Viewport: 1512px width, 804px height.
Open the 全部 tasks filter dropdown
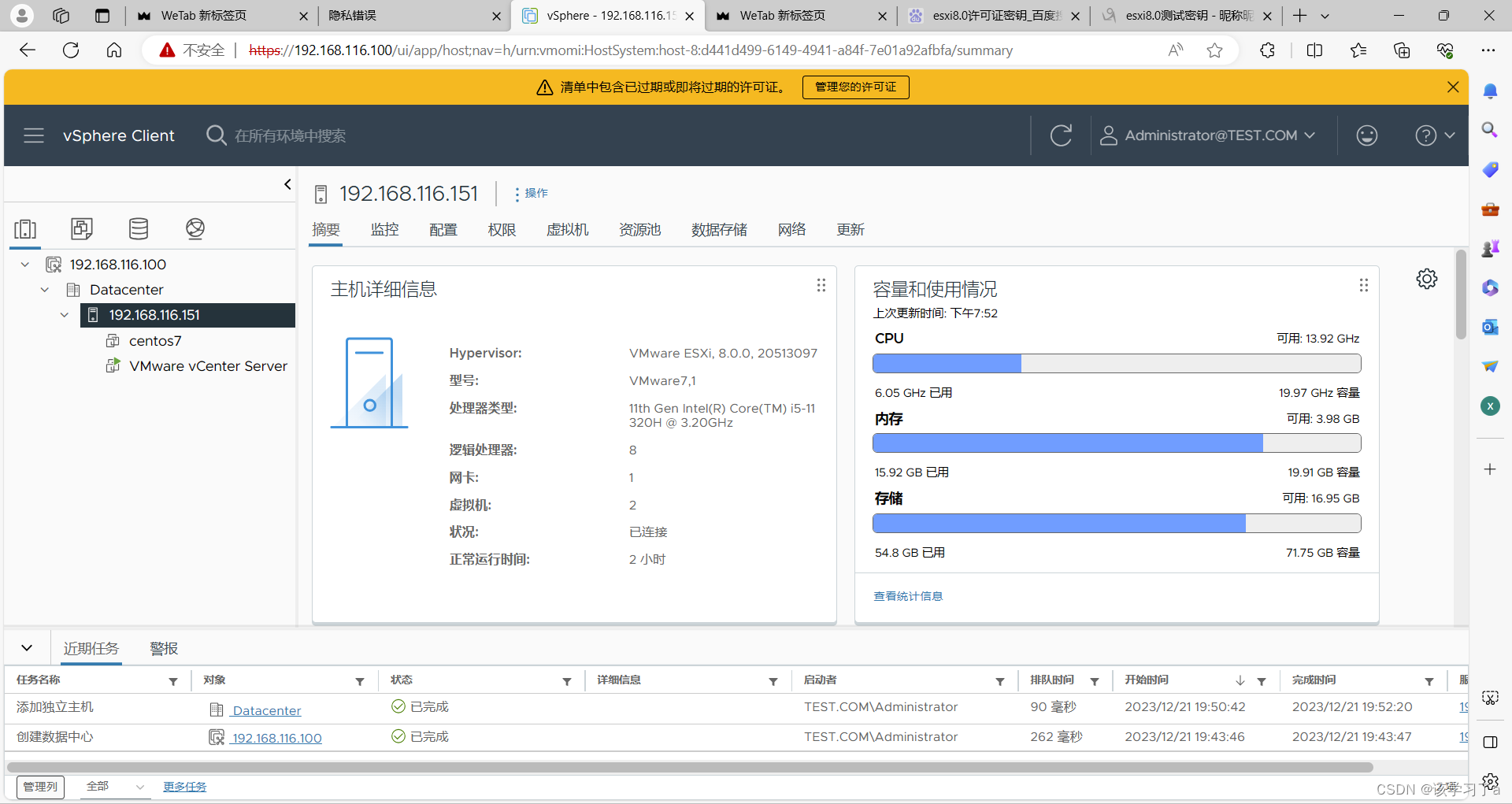[115, 787]
